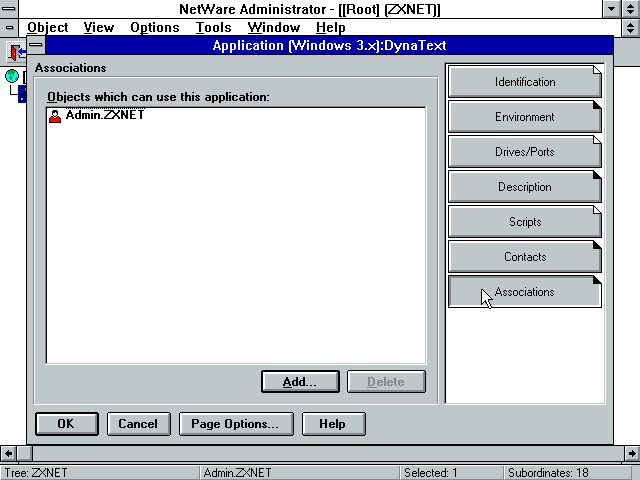
Task: Open the child window control menu box
Action: point(9,27)
